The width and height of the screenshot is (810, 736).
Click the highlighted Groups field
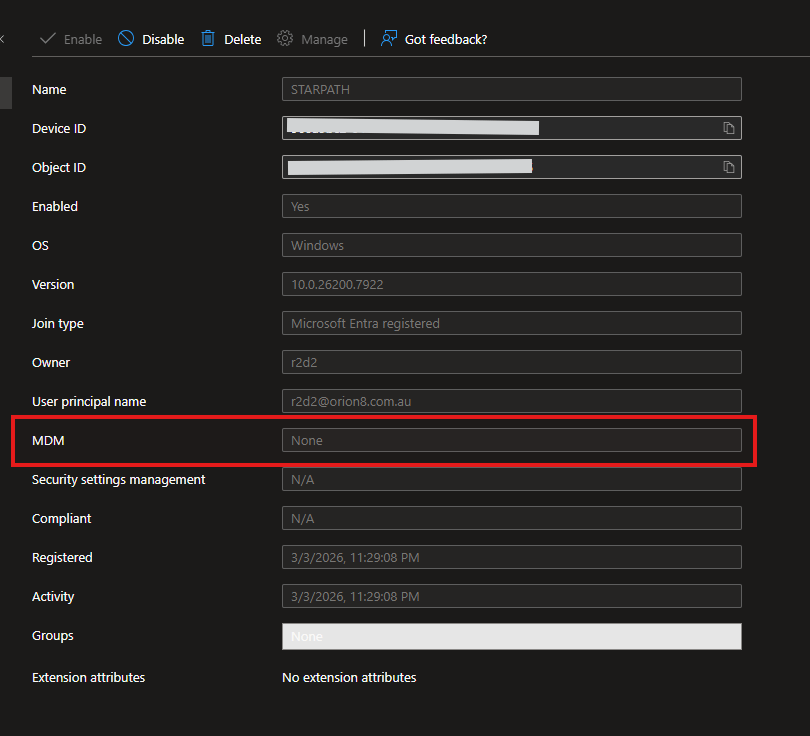tap(511, 636)
